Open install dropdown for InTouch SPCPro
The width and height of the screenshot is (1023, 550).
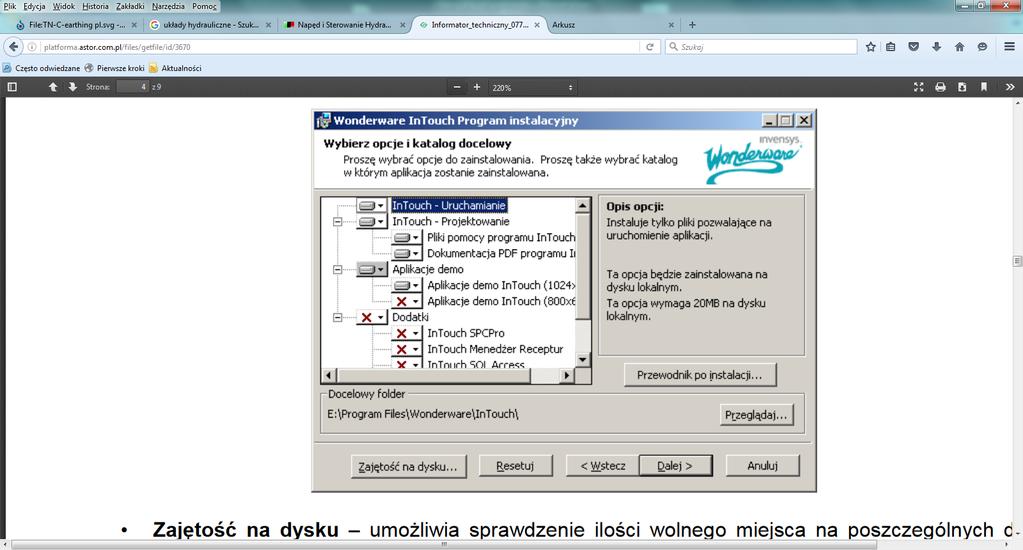click(x=407, y=333)
